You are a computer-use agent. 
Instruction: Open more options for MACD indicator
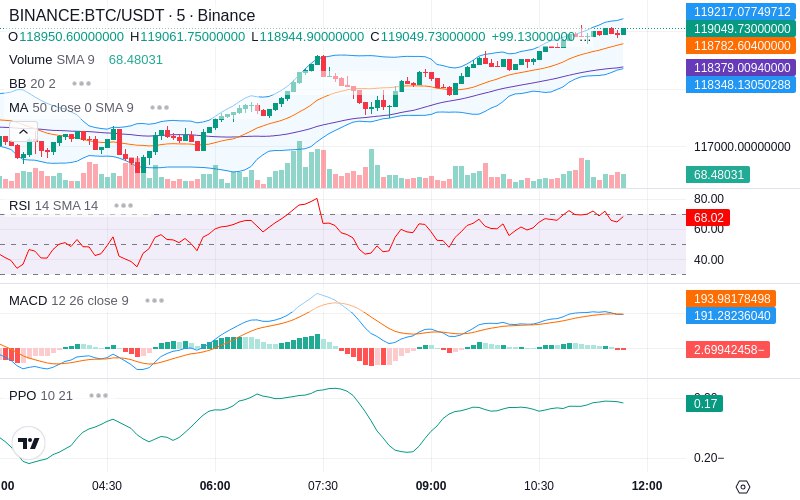pos(154,301)
